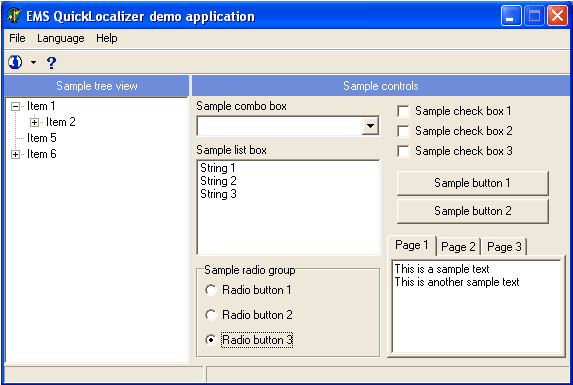Viewport: 573px width, 385px height.
Task: Minimize the demo application window
Action: pos(511,16)
